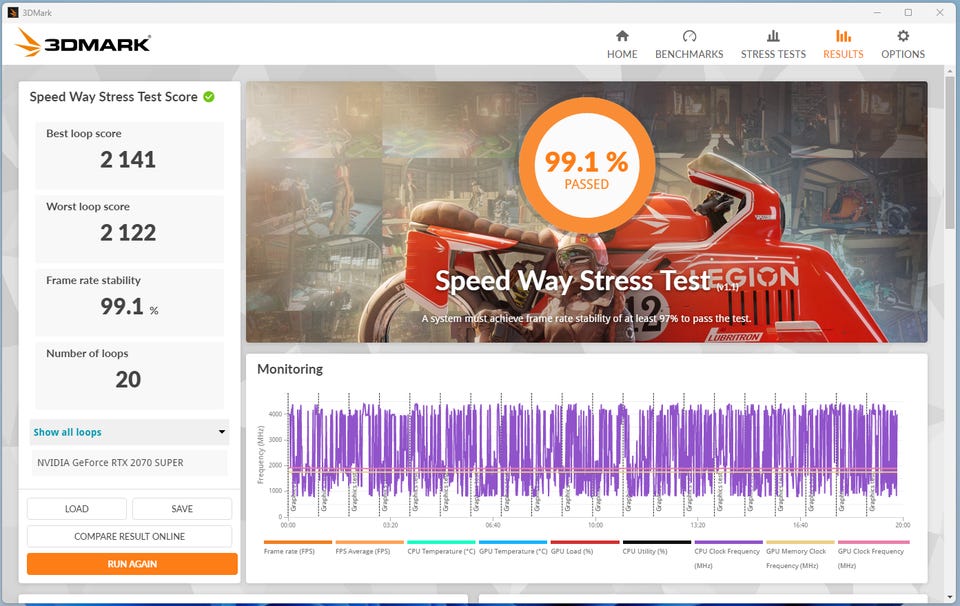Viewport: 960px width, 606px height.
Task: Toggle GPU Clock Frequency legend swatch
Action: (873, 542)
